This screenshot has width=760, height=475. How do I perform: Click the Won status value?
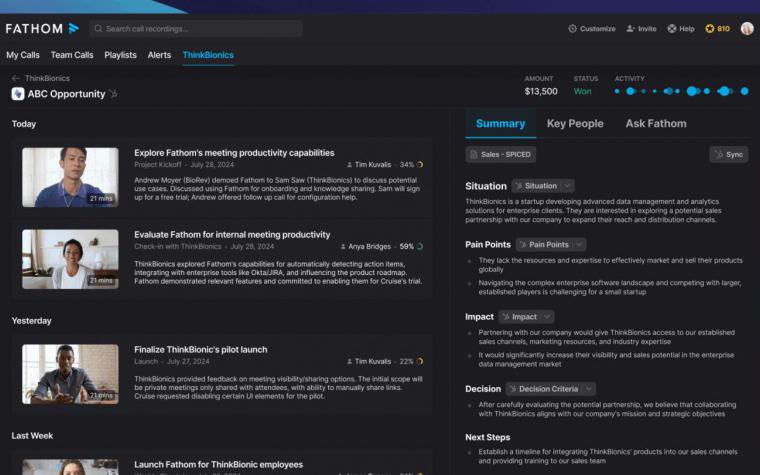click(x=582, y=91)
